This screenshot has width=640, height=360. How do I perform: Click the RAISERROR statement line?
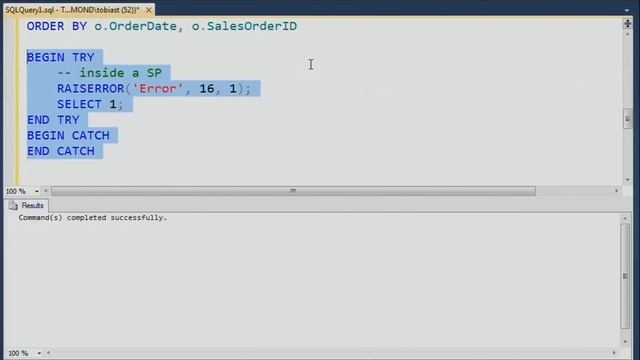(x=154, y=89)
